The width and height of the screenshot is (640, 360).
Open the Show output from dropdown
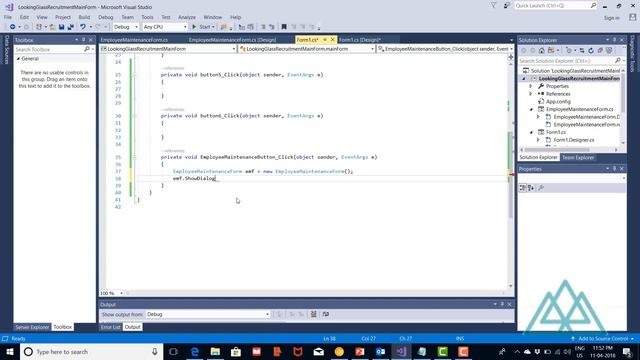click(208, 314)
